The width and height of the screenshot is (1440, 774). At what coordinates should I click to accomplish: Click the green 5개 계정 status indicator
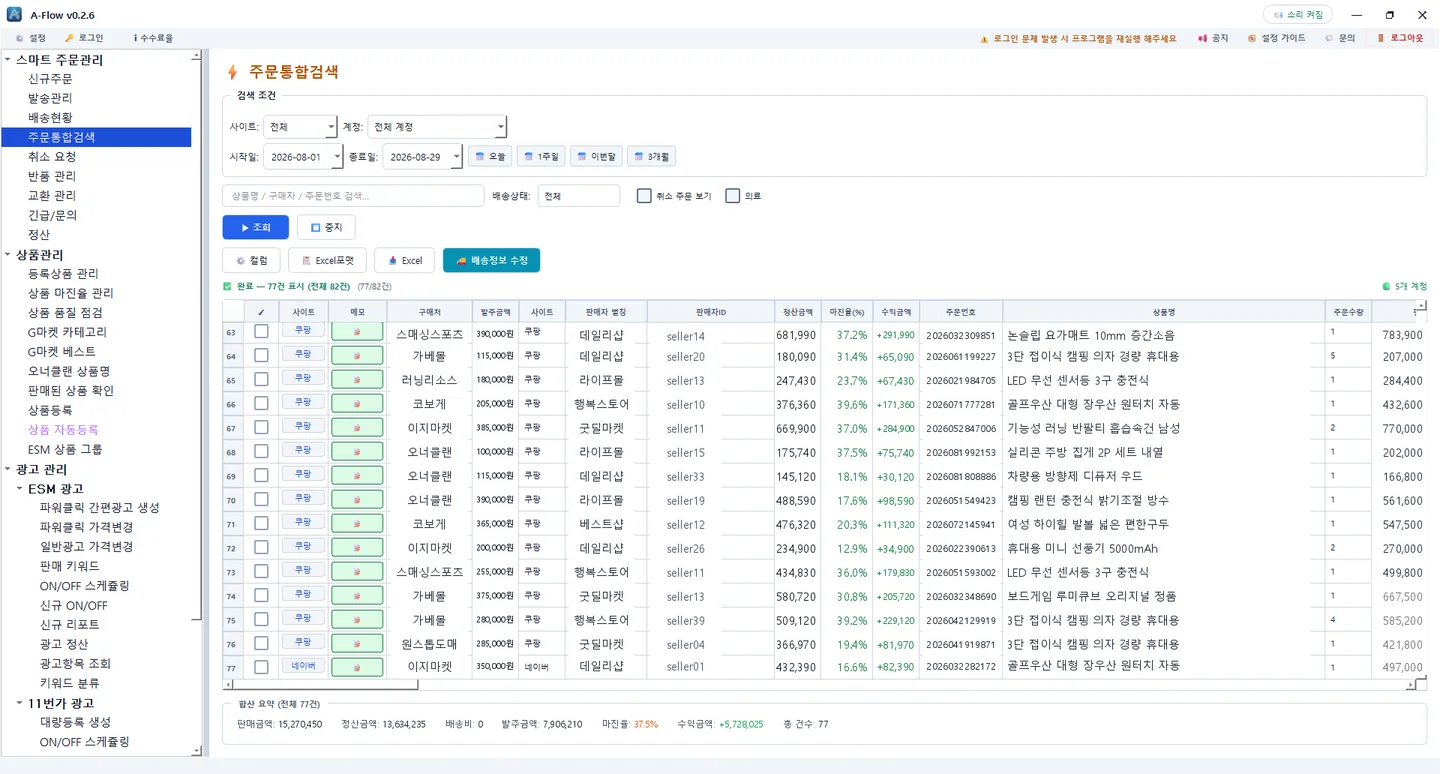pyautogui.click(x=1404, y=286)
